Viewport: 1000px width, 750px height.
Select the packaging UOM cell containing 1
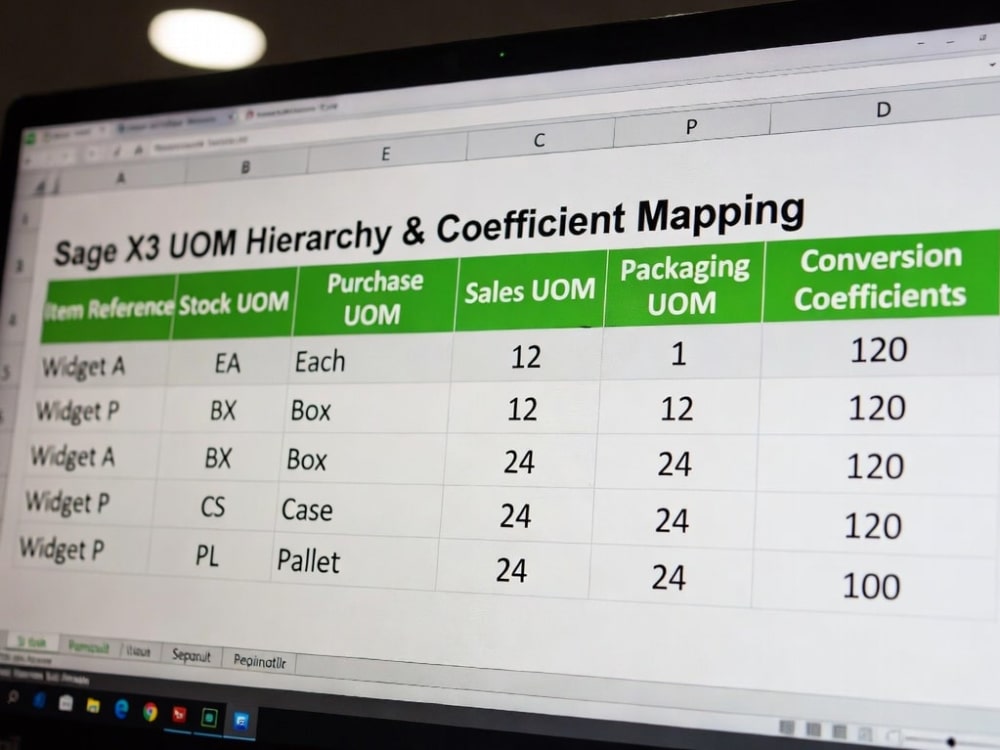tap(679, 353)
